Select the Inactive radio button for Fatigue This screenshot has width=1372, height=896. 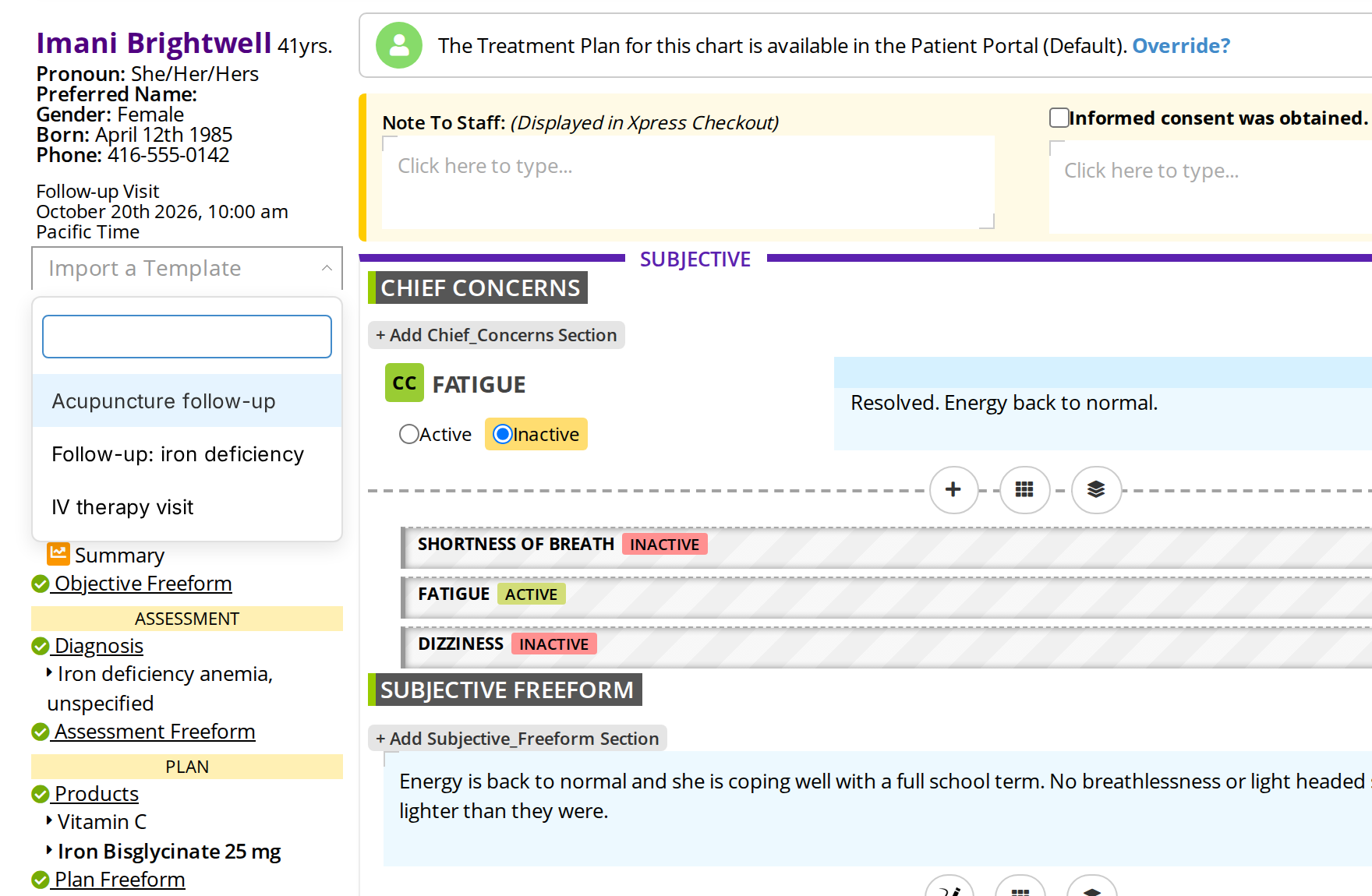tap(503, 434)
